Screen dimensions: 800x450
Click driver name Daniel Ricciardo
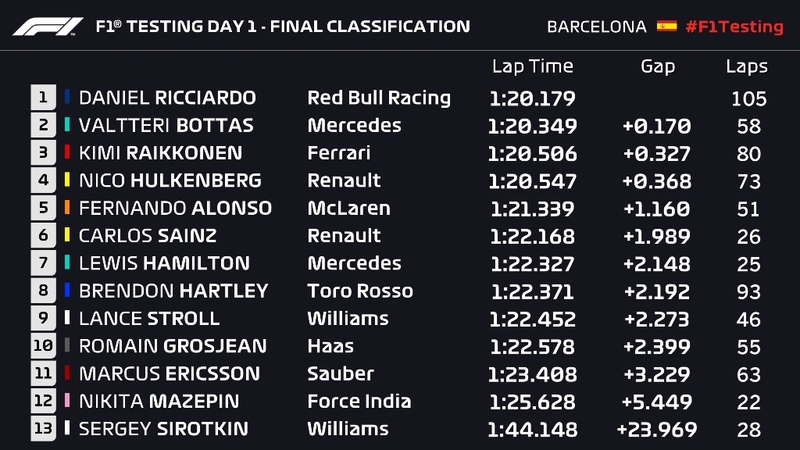(167, 98)
